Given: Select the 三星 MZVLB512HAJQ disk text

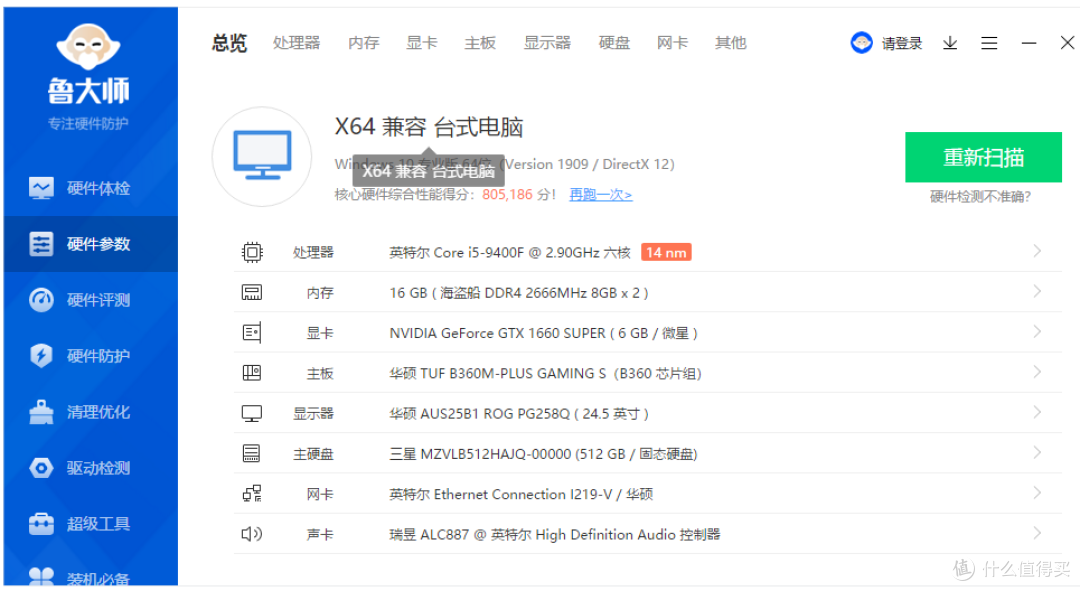Looking at the screenshot, I should [x=543, y=454].
